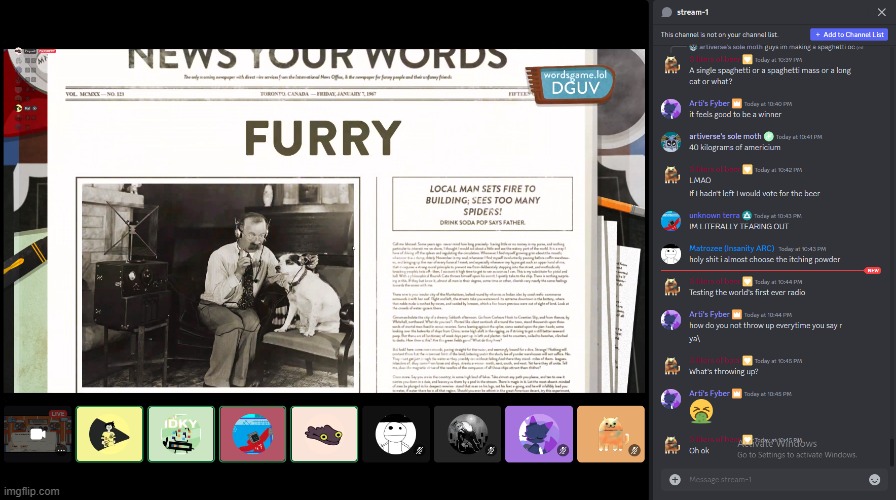Select the green IDKY participant tile
The height and width of the screenshot is (500, 896).
click(181, 434)
